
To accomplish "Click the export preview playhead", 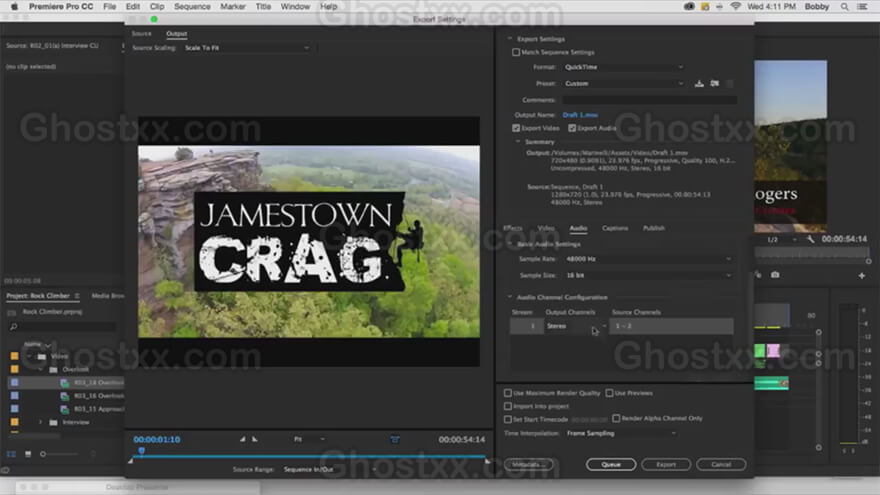I will pyautogui.click(x=141, y=451).
